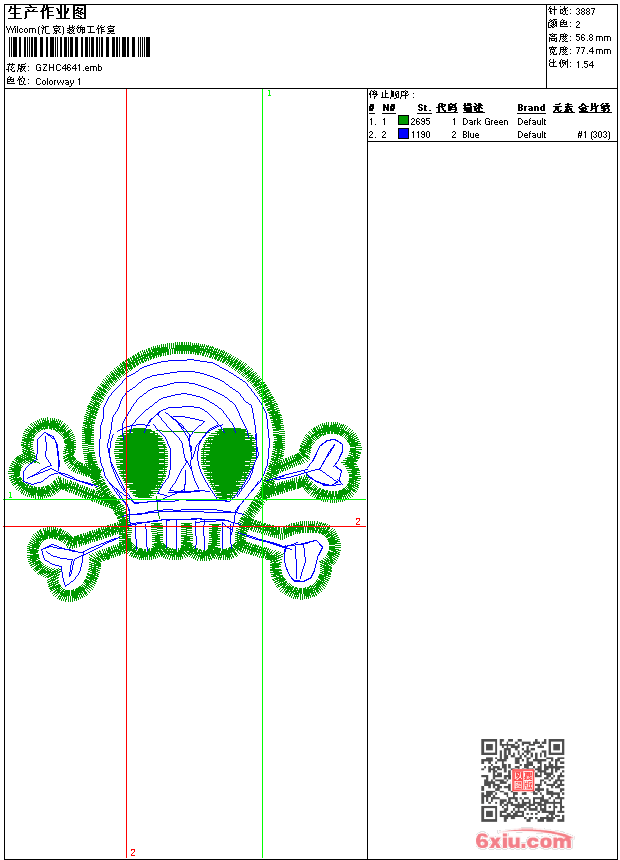Viewport: 620px width, 860px height.
Task: Click the title '生产作业图'
Action: pos(47,13)
